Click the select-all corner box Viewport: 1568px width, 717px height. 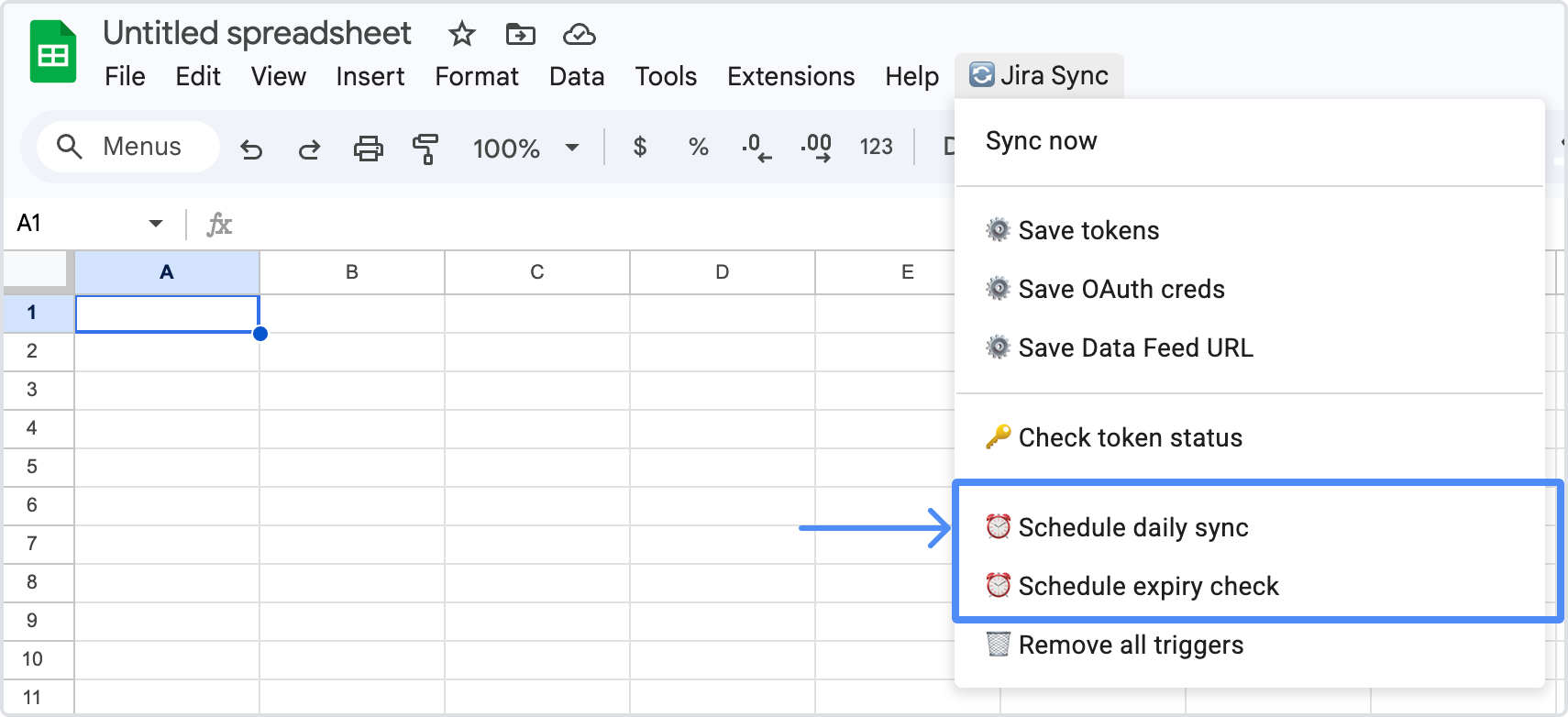tap(37, 271)
